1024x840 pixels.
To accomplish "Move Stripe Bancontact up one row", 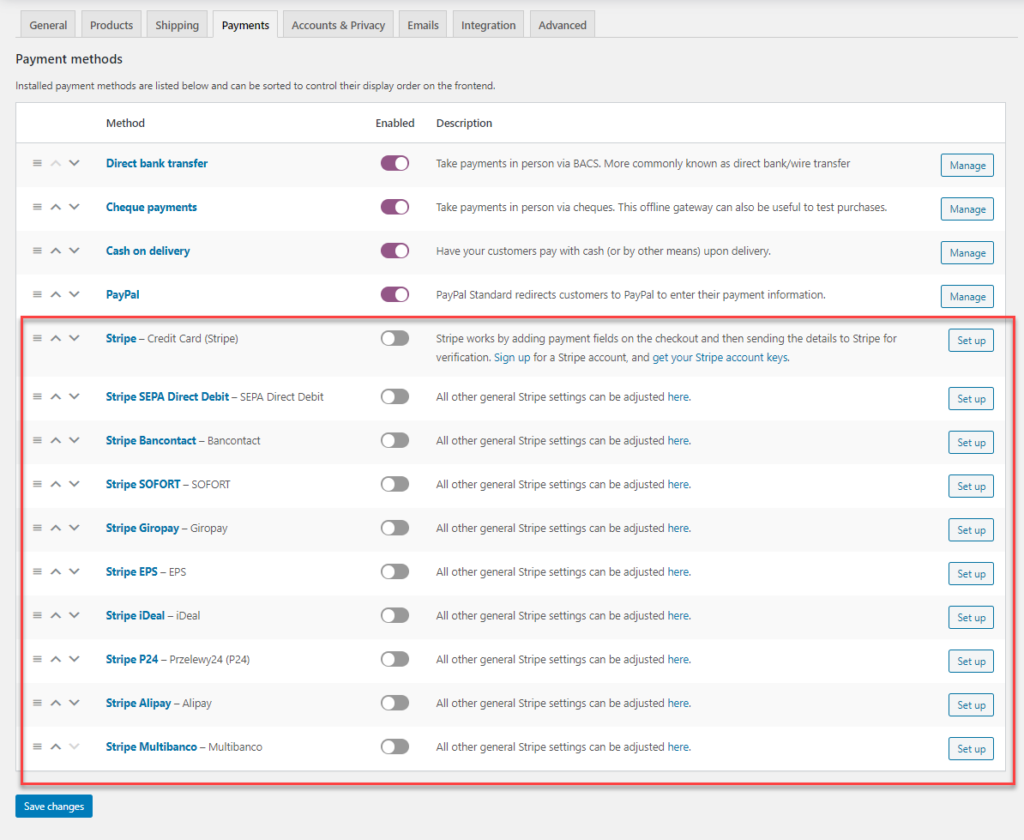I will coord(56,440).
